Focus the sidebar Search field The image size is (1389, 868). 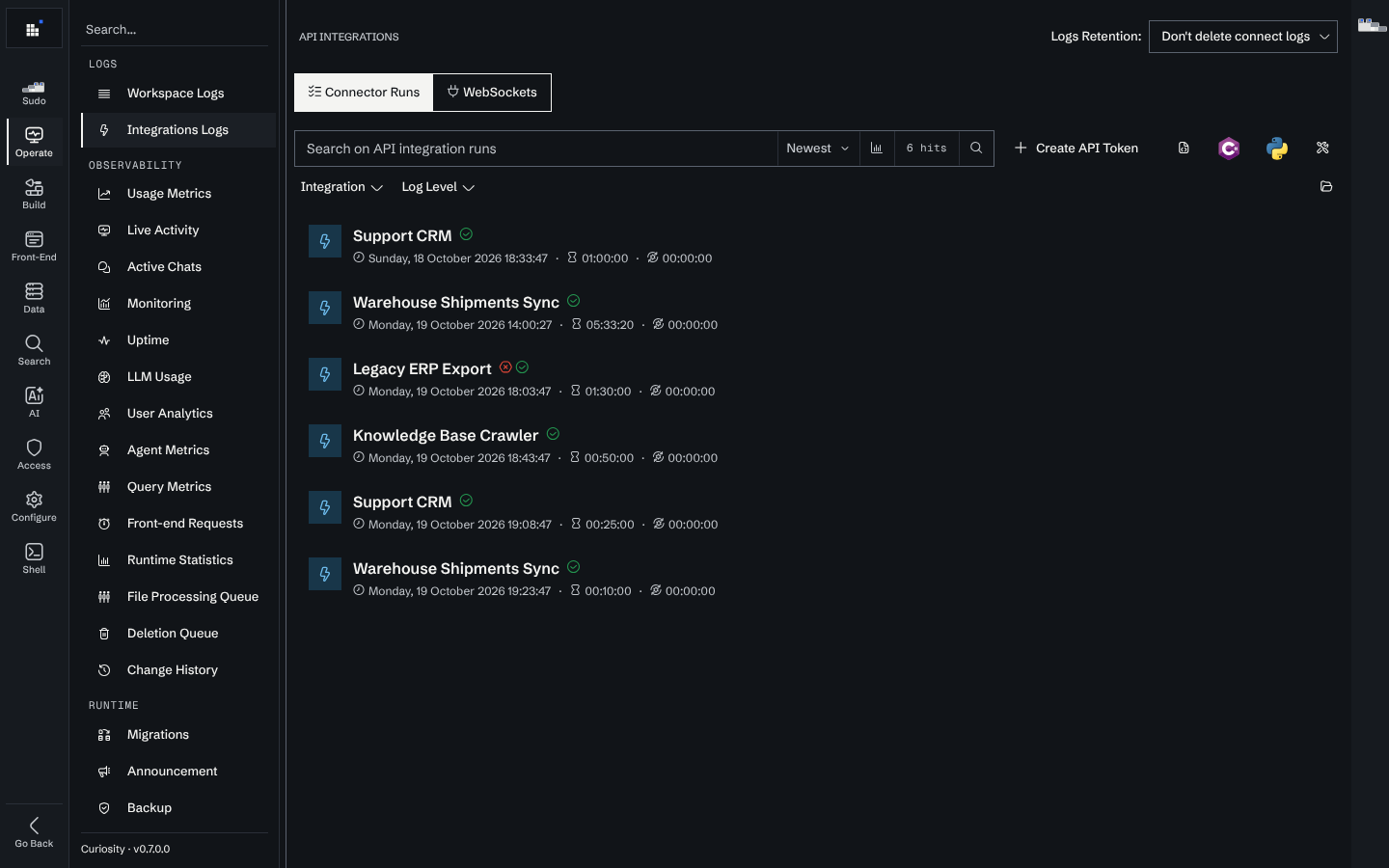pyautogui.click(x=175, y=30)
